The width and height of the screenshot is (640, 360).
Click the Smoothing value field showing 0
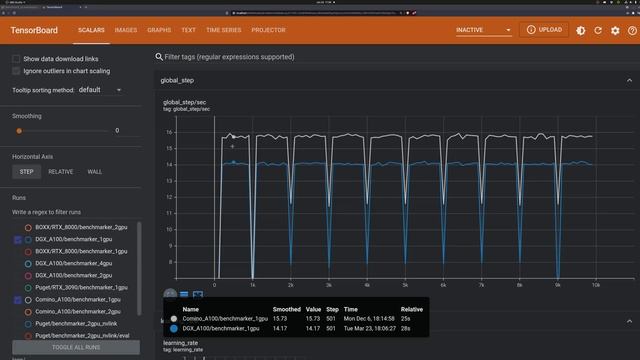point(117,131)
